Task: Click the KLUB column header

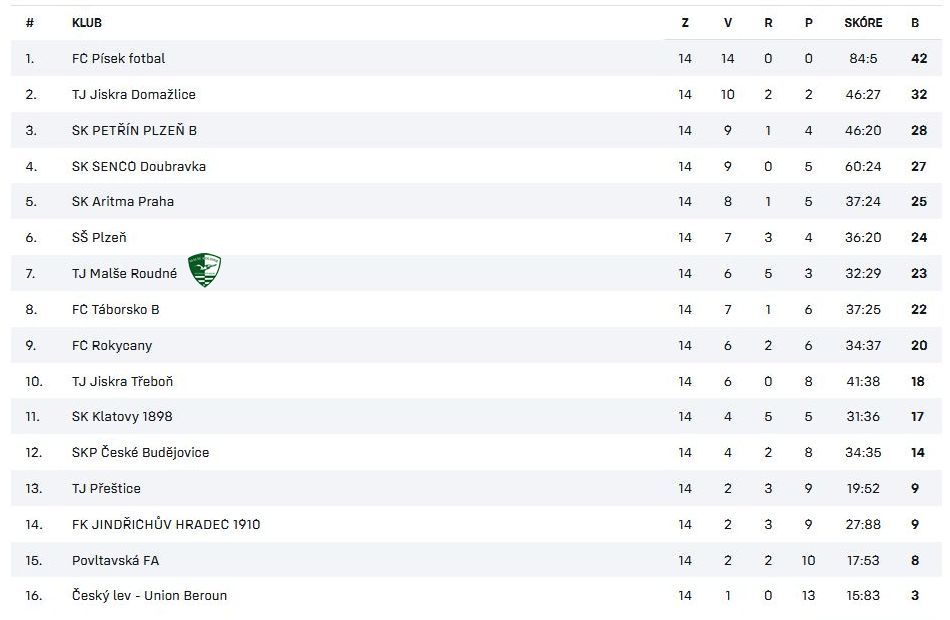Action: (x=87, y=23)
